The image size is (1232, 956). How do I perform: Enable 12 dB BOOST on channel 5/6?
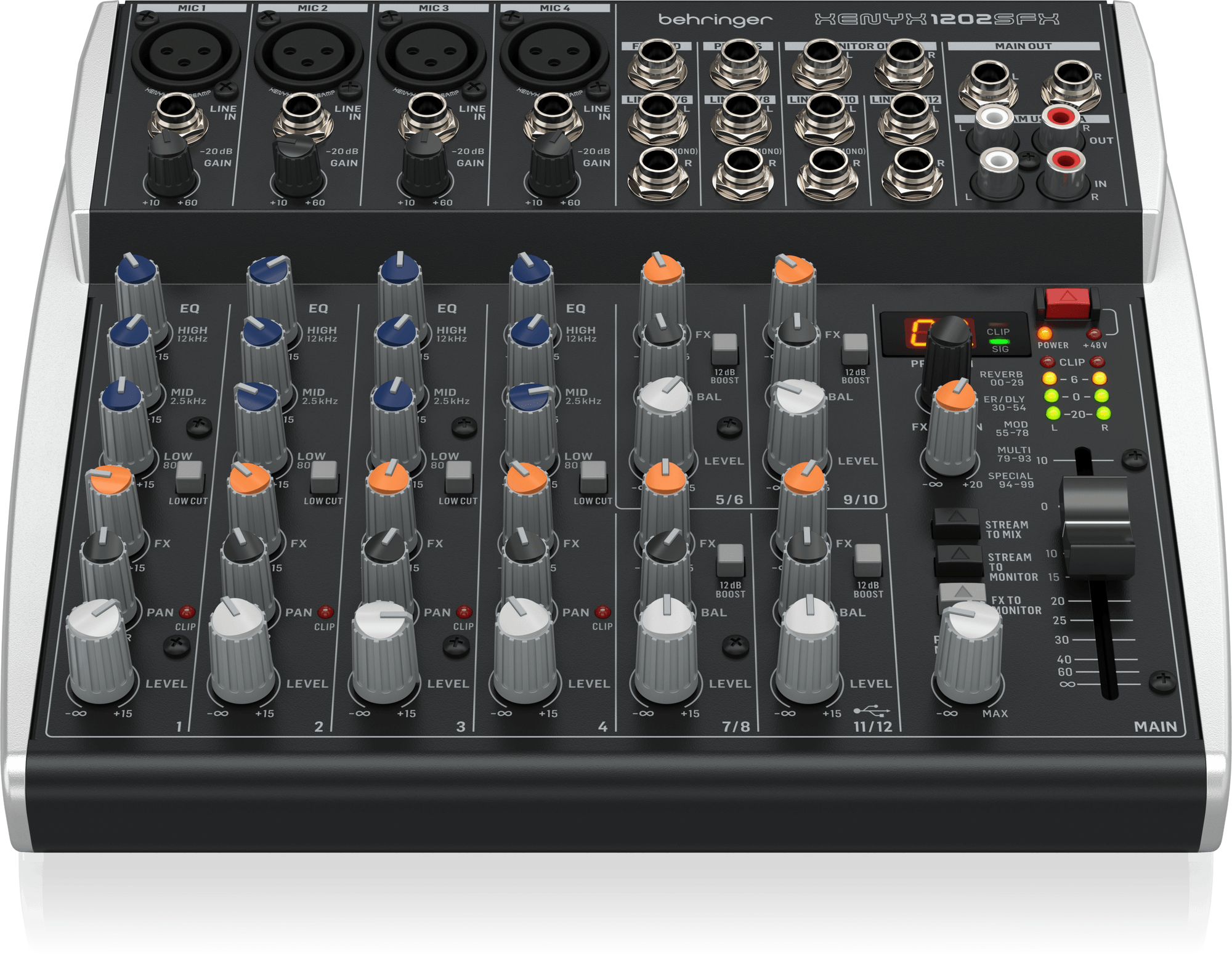point(724,349)
